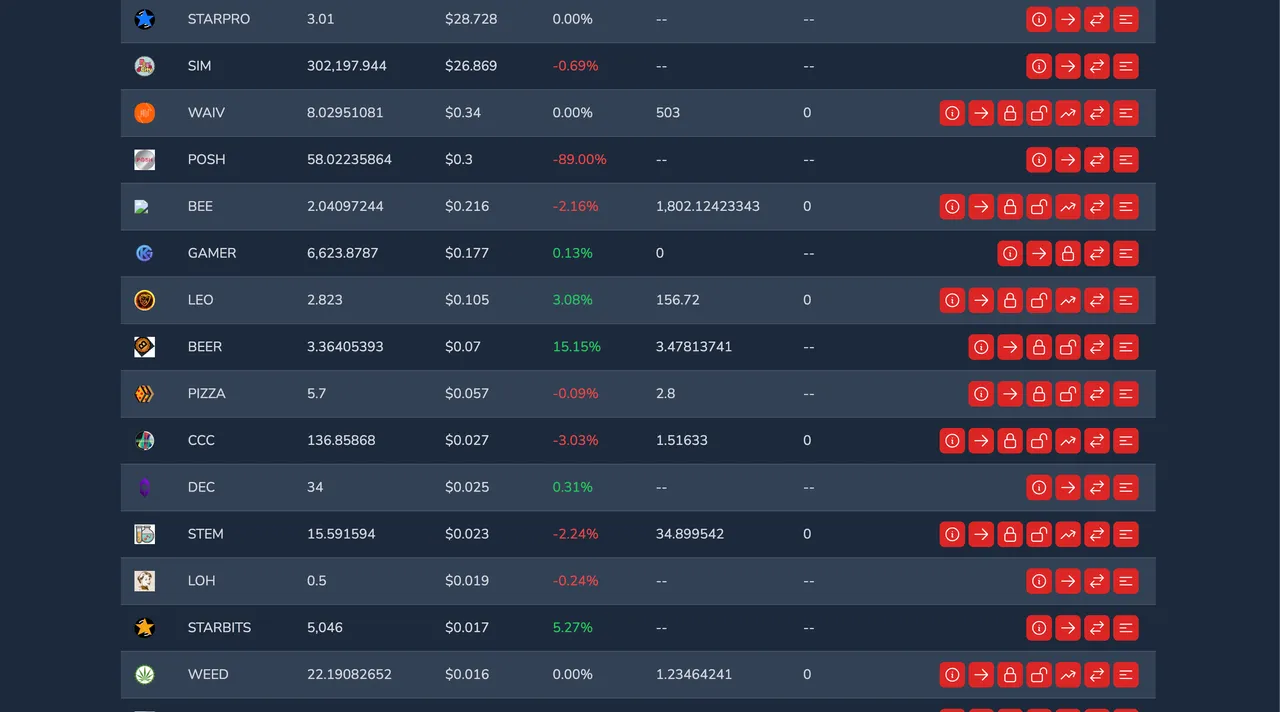Stake STEM with the lock icon
The image size is (1280, 712).
click(x=1010, y=535)
